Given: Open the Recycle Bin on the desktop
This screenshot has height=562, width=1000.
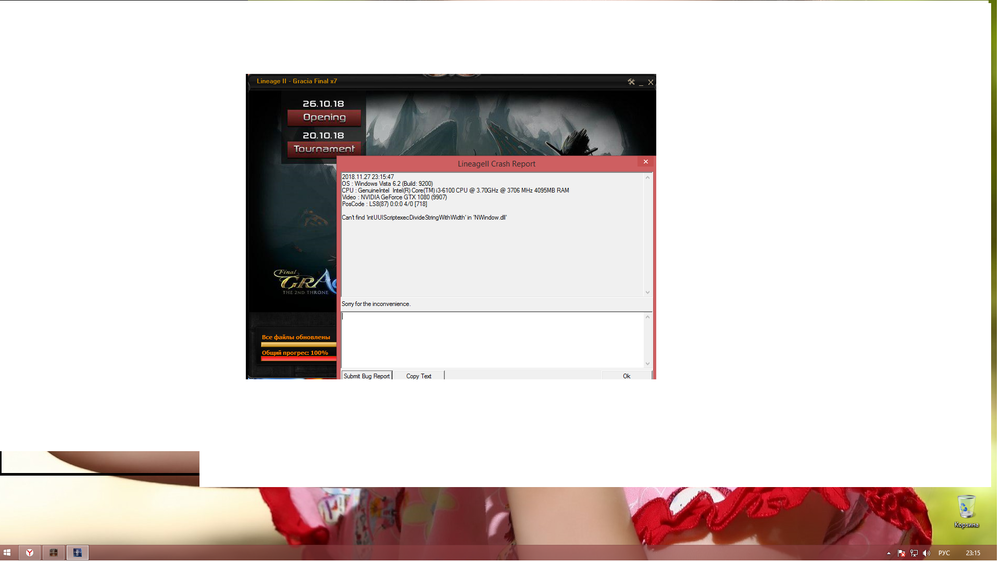Looking at the screenshot, I should click(966, 511).
